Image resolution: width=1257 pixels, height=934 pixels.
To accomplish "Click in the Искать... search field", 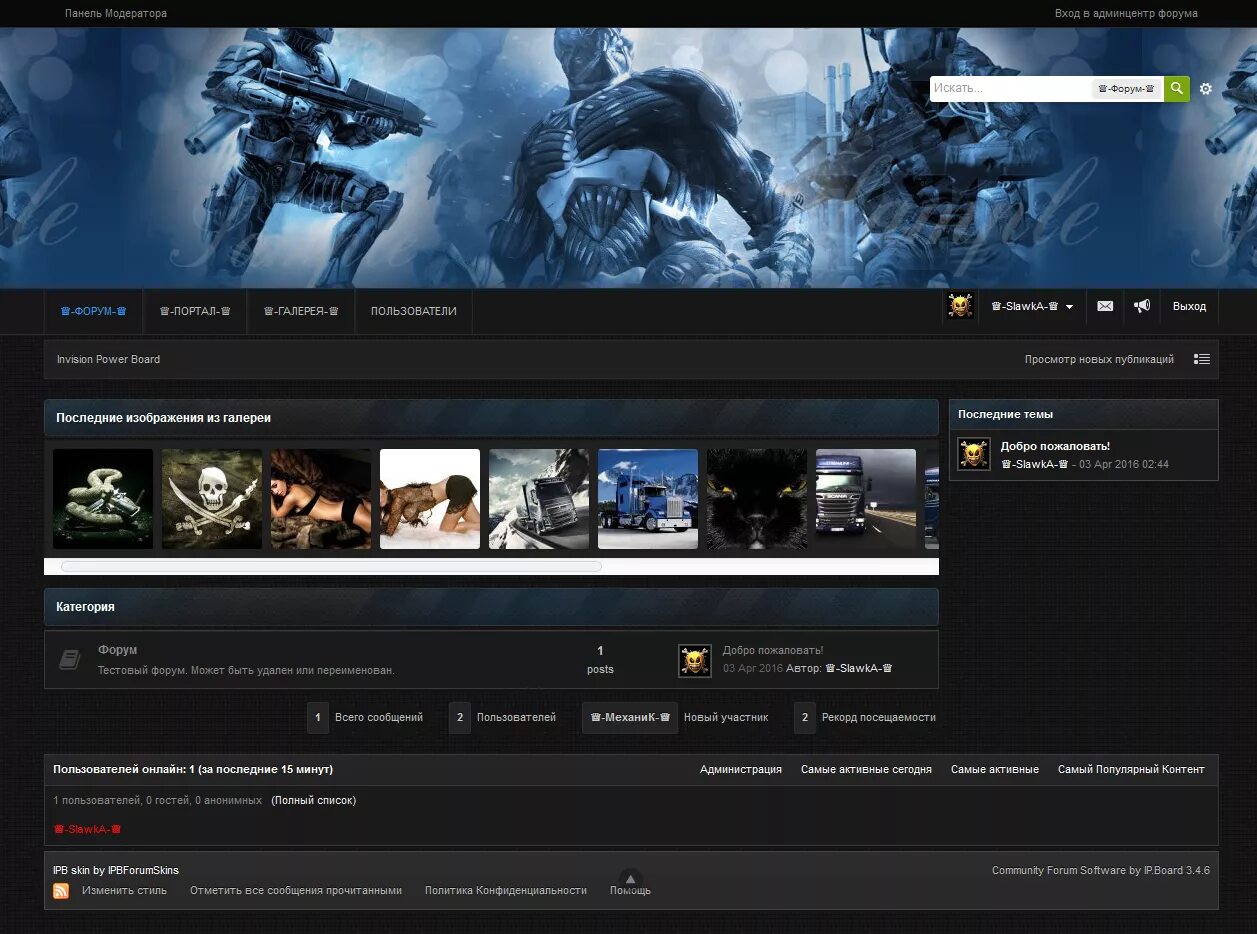I will click(x=1010, y=89).
